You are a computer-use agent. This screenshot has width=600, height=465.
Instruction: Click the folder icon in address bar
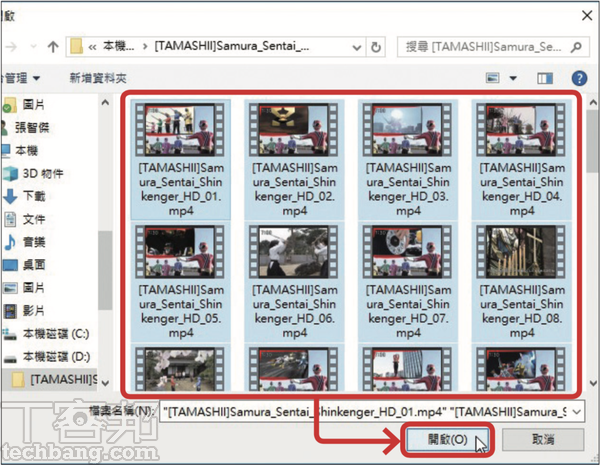pyautogui.click(x=77, y=47)
